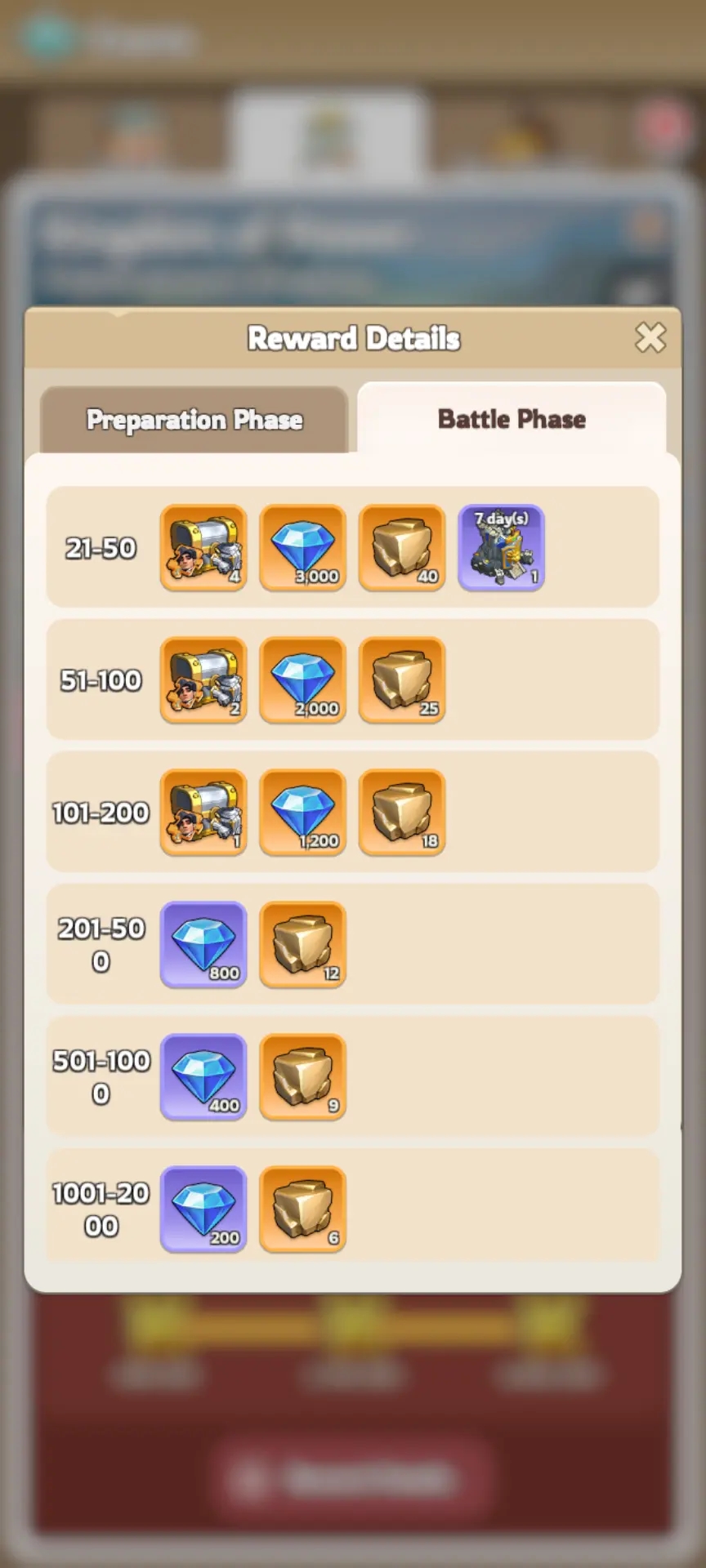
Task: Tap the 3,000 gems reward icon
Action: tap(303, 547)
